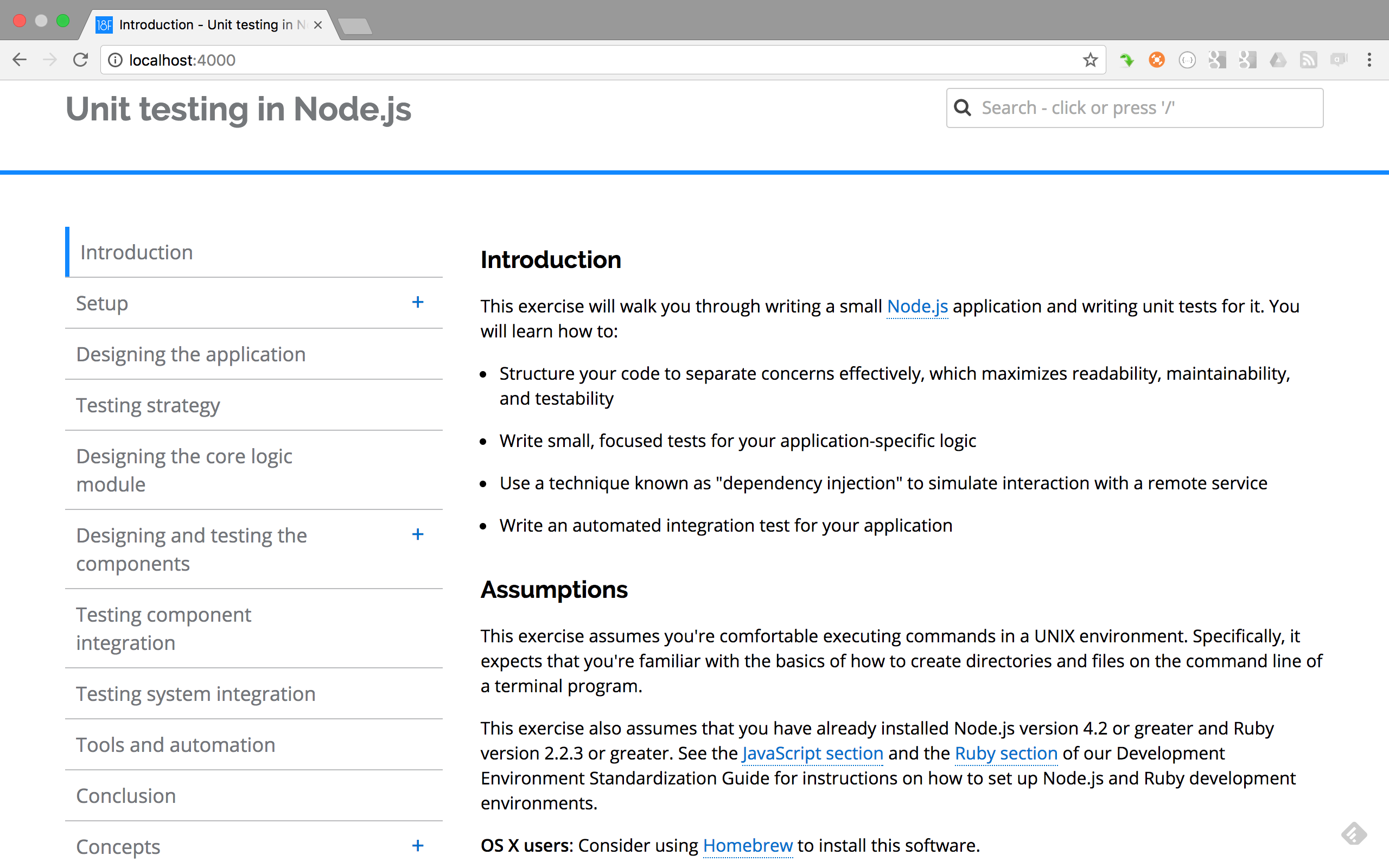Click 'Structure your code to separate concerns' bullet

tap(895, 386)
